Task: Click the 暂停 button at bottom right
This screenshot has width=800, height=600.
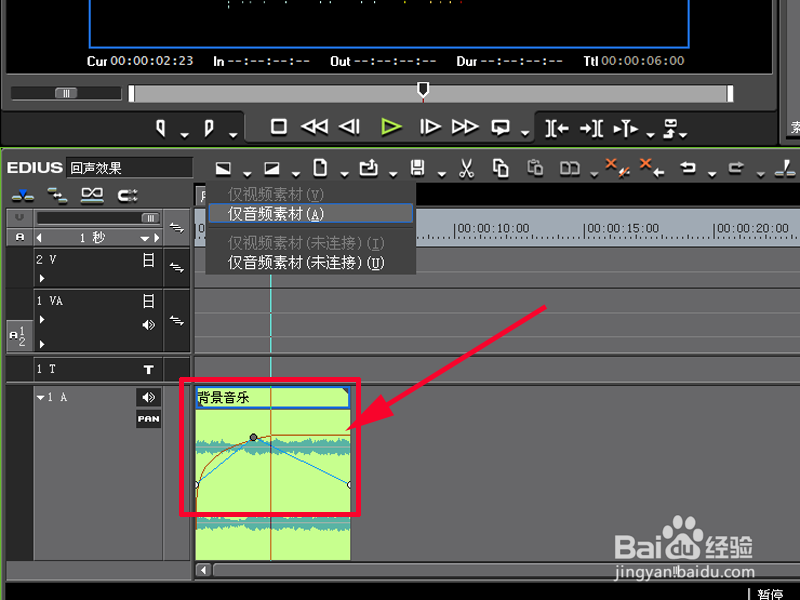Action: point(770,593)
